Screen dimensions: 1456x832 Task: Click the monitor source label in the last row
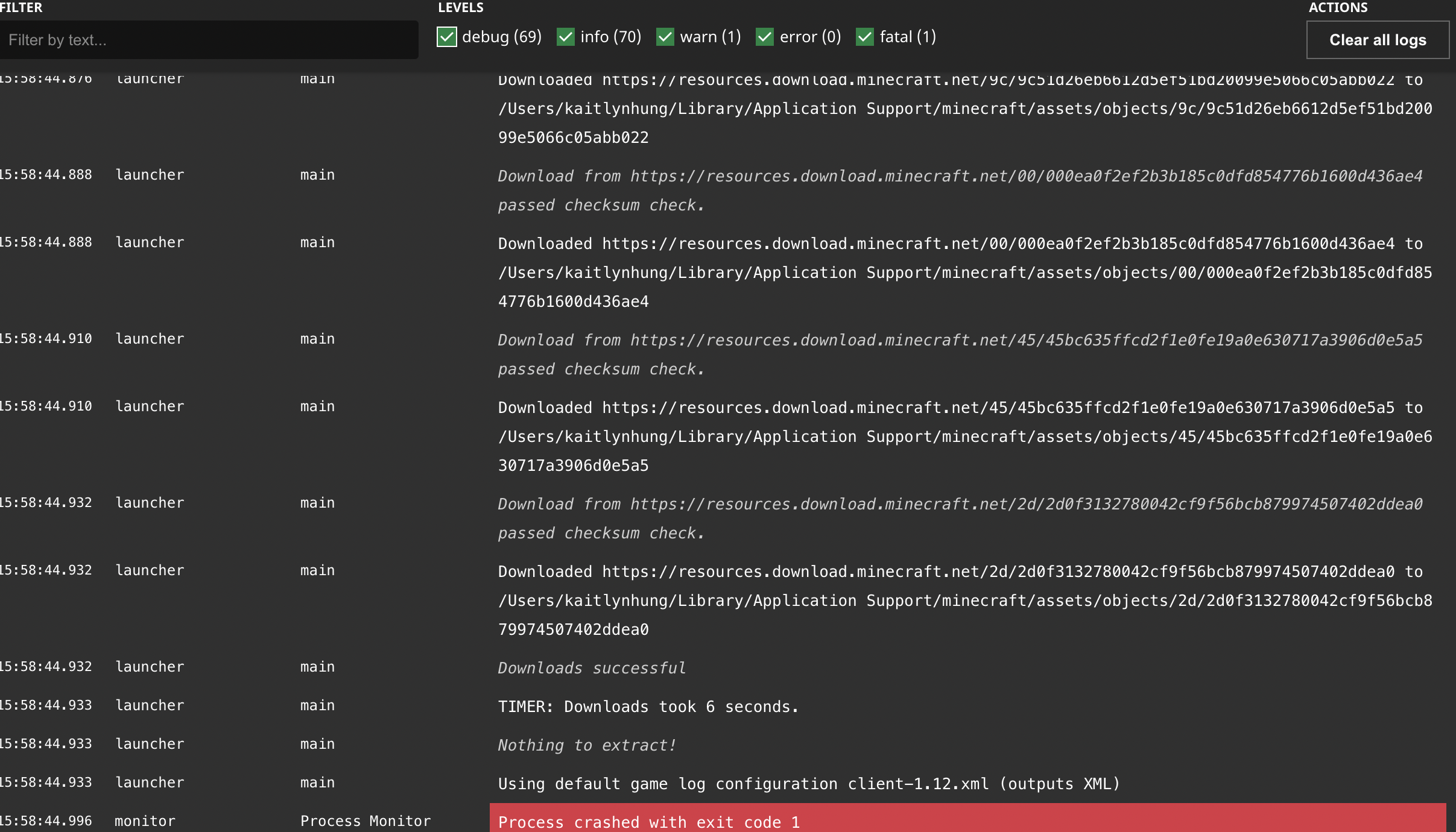145,821
